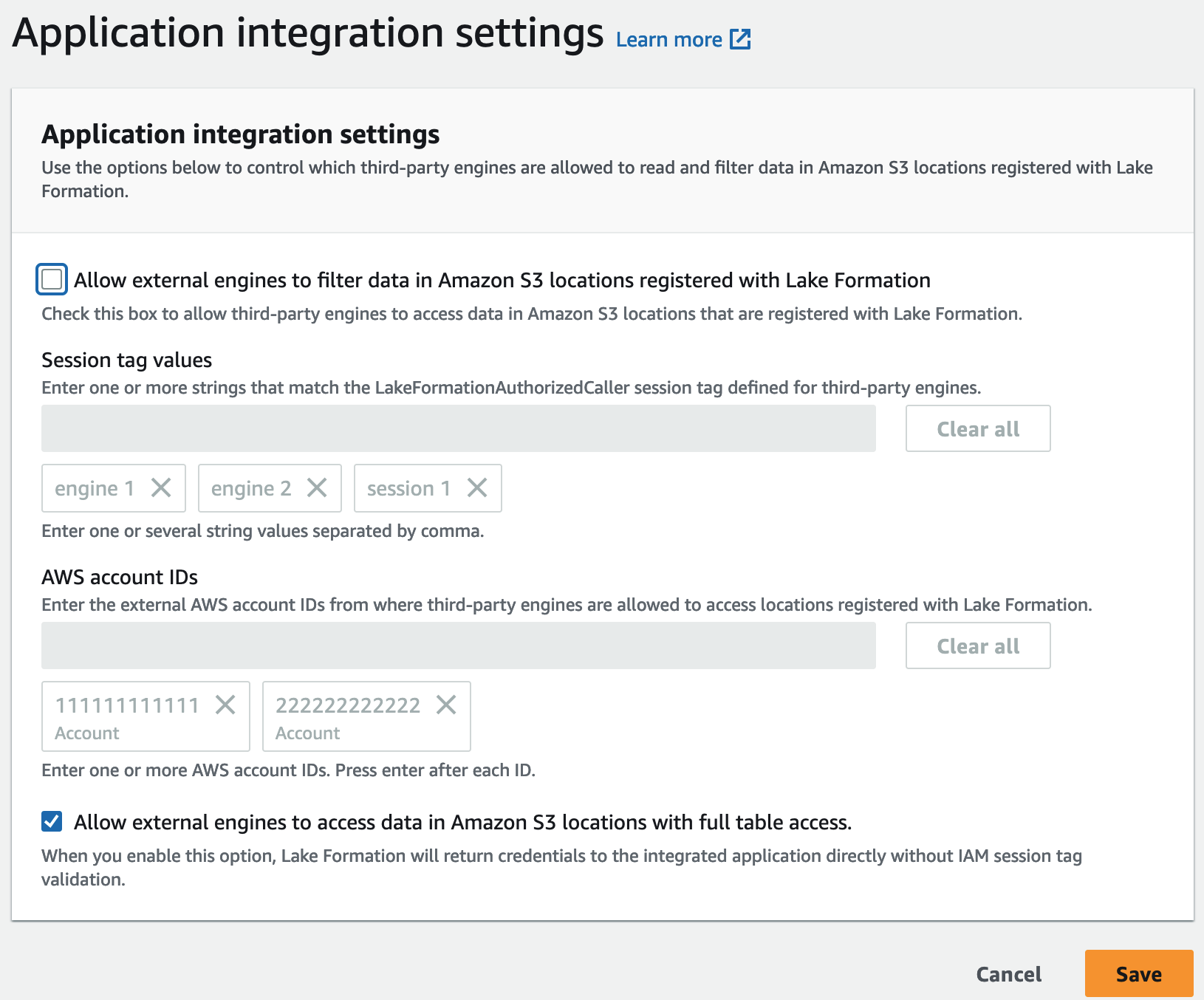Clear all session tag values

[977, 428]
